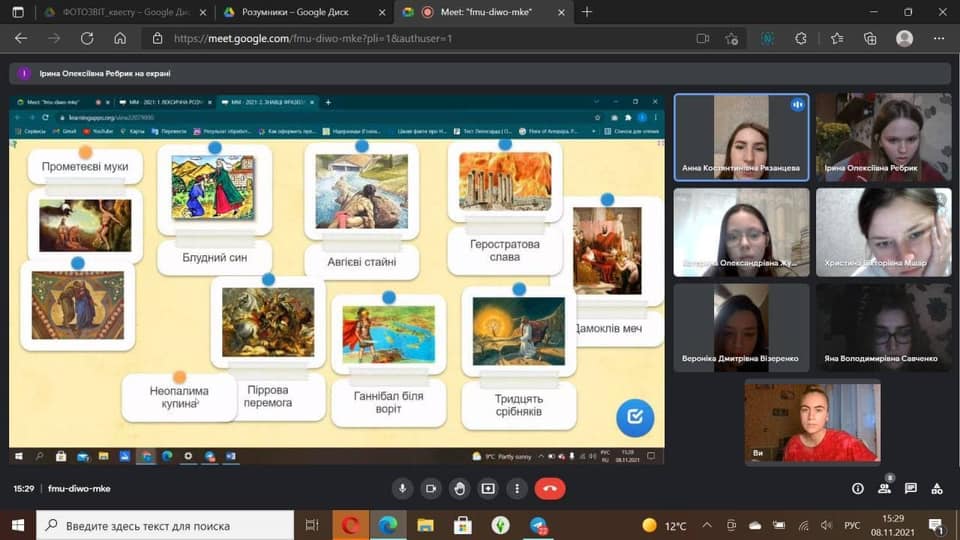Select Анна Костянтинівна Рязанцева's video tile
Viewport: 960px width, 540px height.
pos(740,138)
